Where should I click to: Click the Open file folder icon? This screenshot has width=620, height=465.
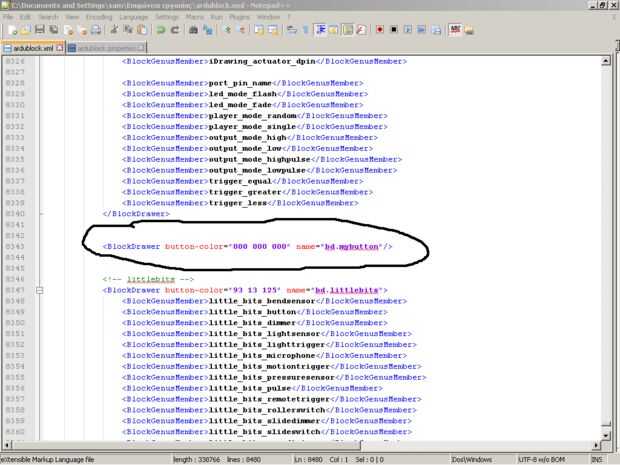click(x=26, y=30)
